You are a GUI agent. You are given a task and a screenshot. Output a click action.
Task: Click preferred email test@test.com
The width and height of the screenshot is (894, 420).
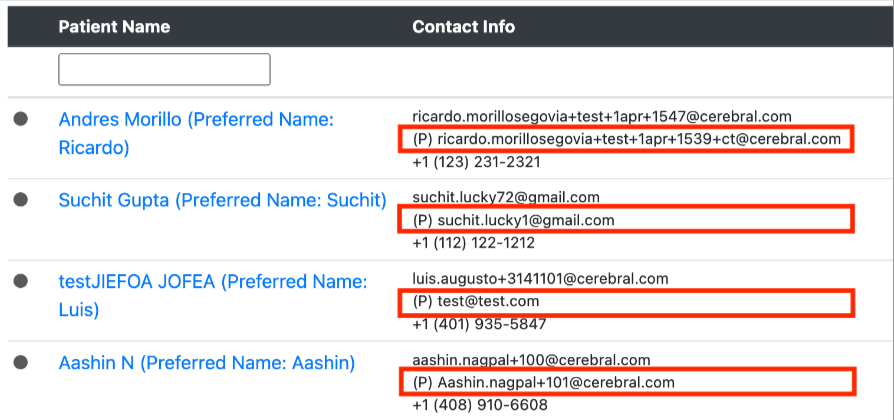(476, 301)
